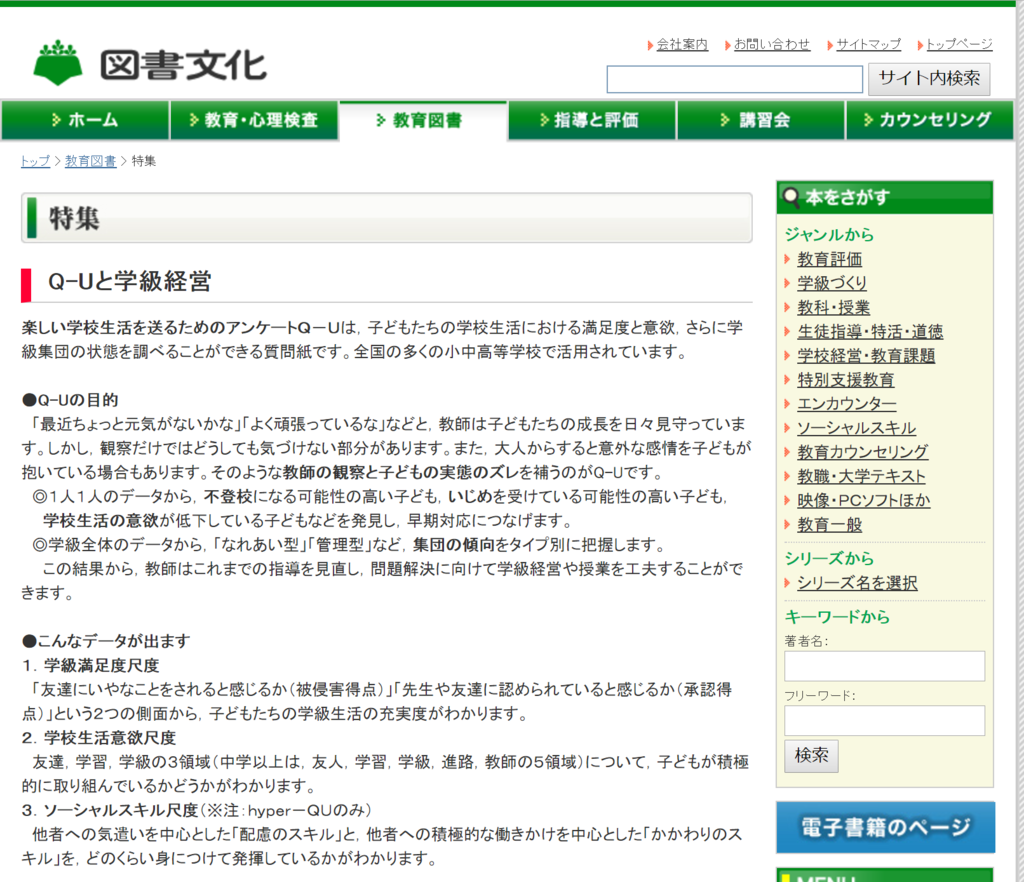Click the サイト内検索 button
Screen dimensions: 1024x882
[929, 79]
